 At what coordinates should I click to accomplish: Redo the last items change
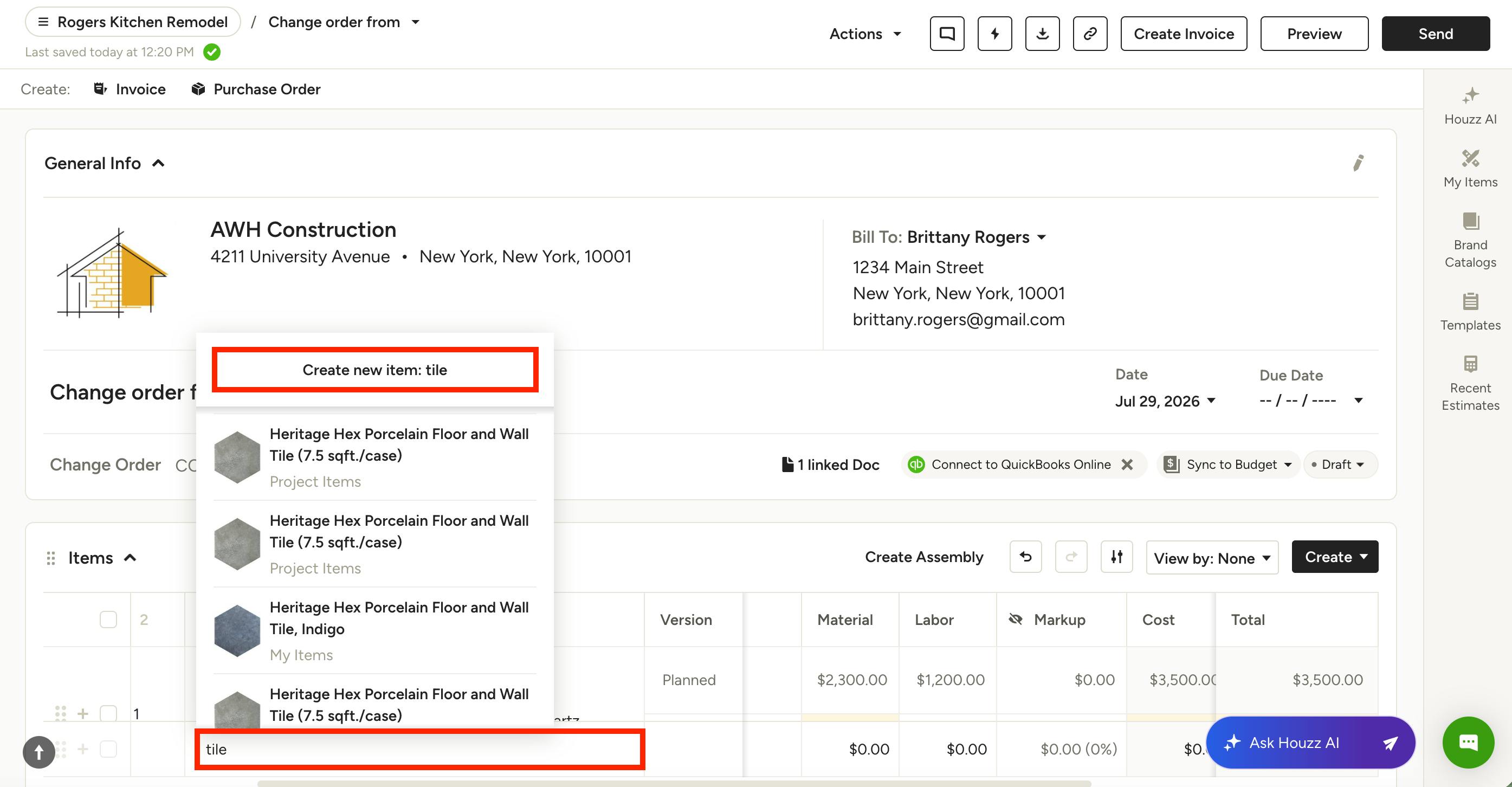pos(1071,556)
